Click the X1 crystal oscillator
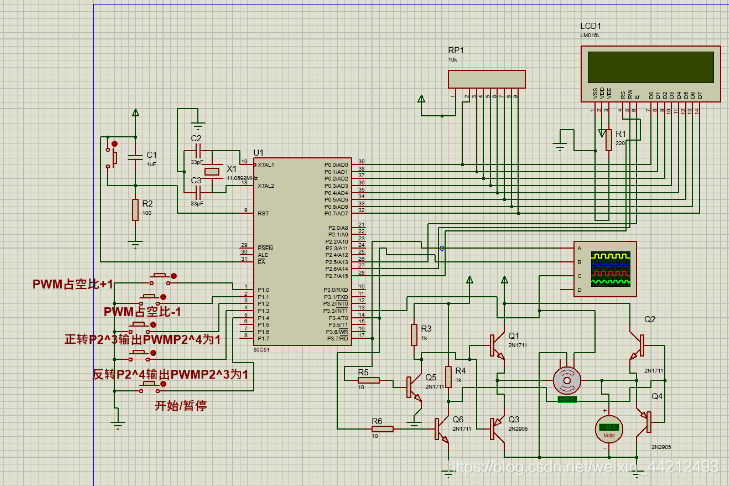 coord(212,172)
